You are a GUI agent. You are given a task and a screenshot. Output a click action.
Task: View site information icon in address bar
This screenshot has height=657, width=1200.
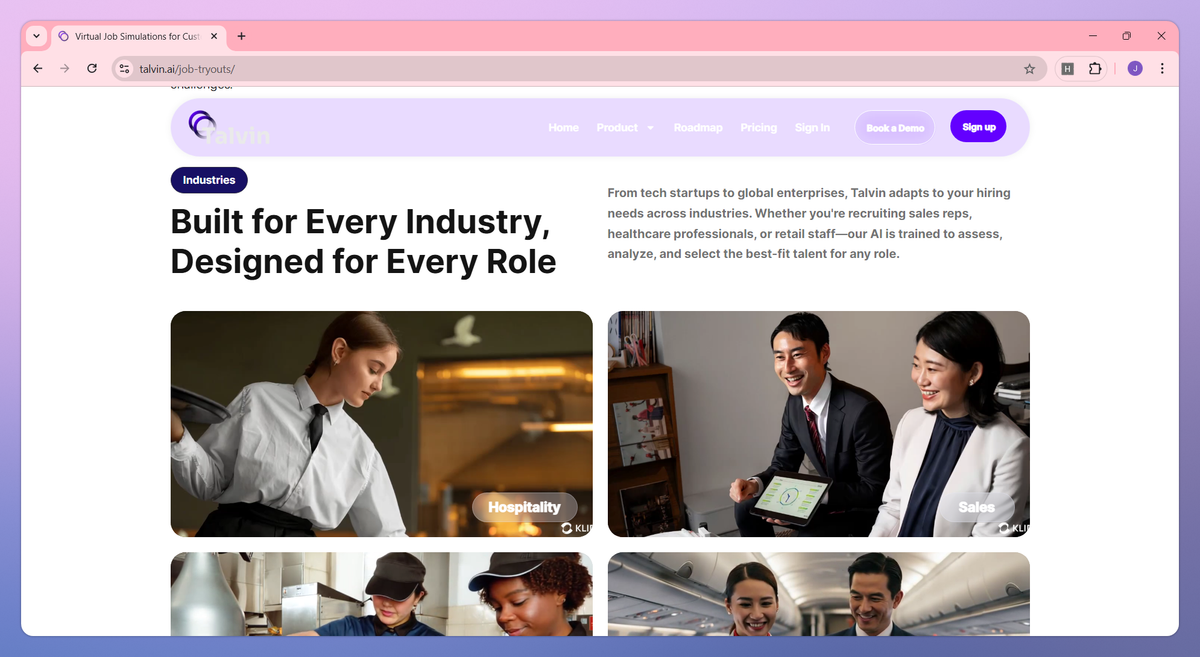(x=124, y=69)
